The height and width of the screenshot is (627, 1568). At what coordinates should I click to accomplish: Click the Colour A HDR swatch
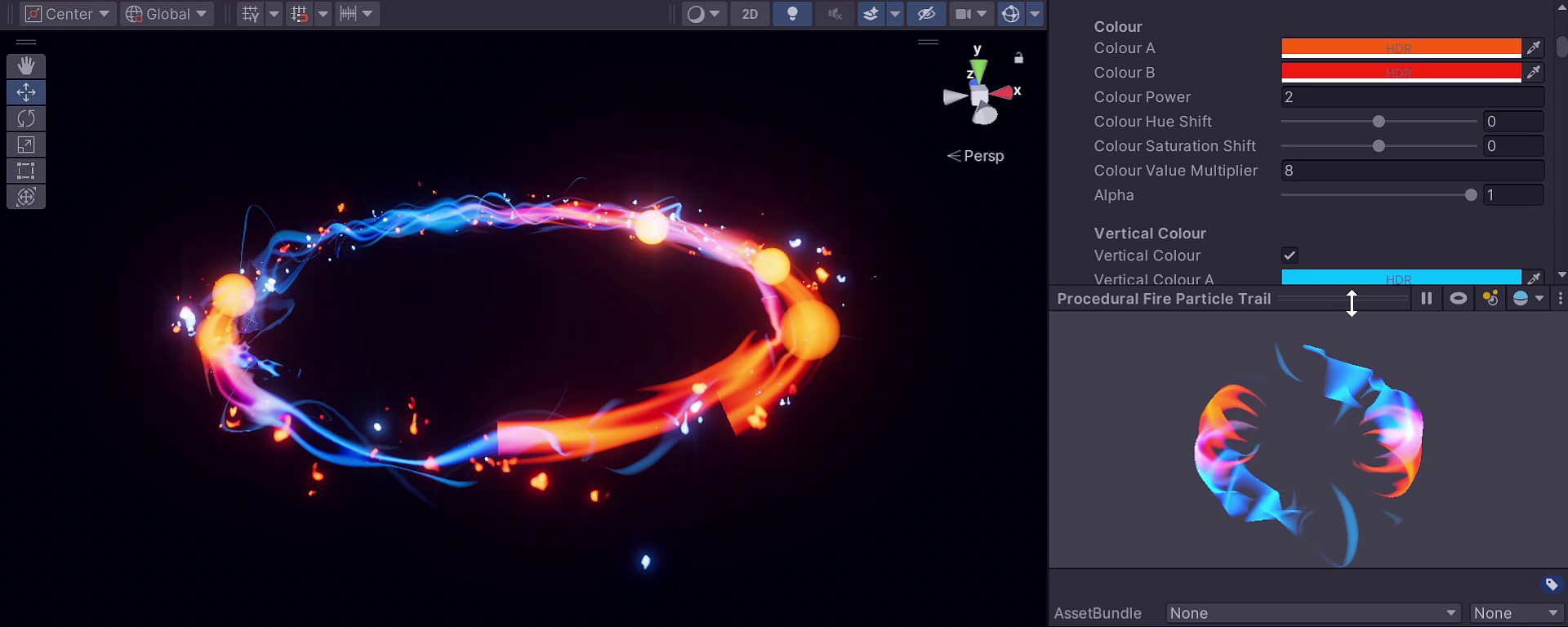1401,48
